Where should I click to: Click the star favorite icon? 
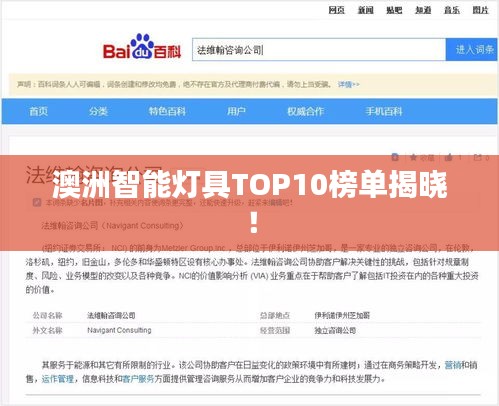pos(413,157)
